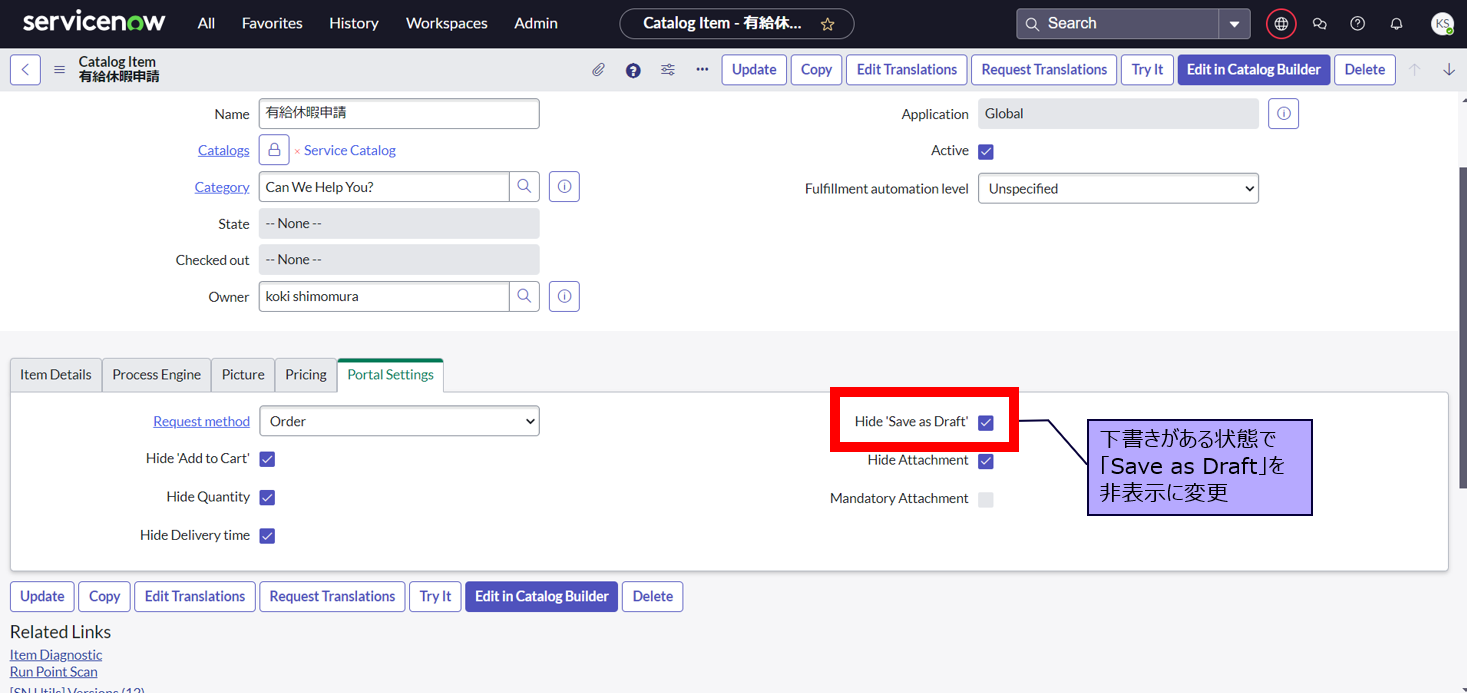Switch to Pricing tab
Screen dimensions: 1467x693
[306, 374]
